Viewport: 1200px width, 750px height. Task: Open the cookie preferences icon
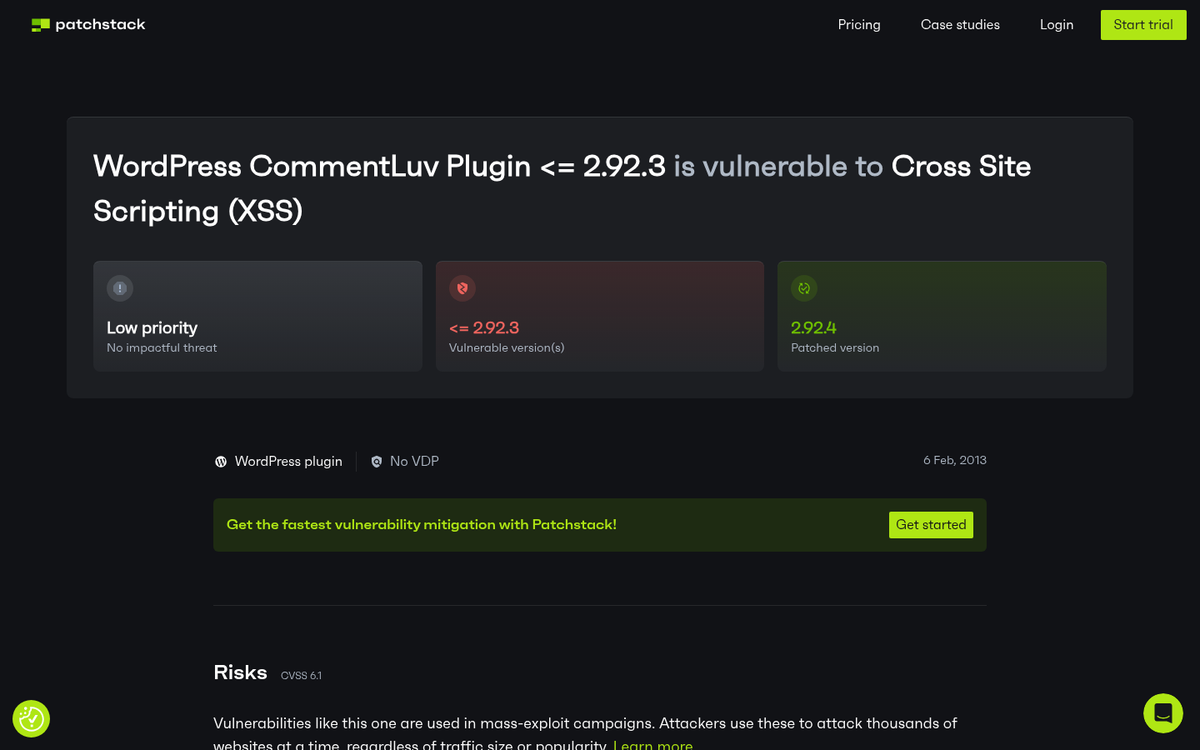point(31,718)
